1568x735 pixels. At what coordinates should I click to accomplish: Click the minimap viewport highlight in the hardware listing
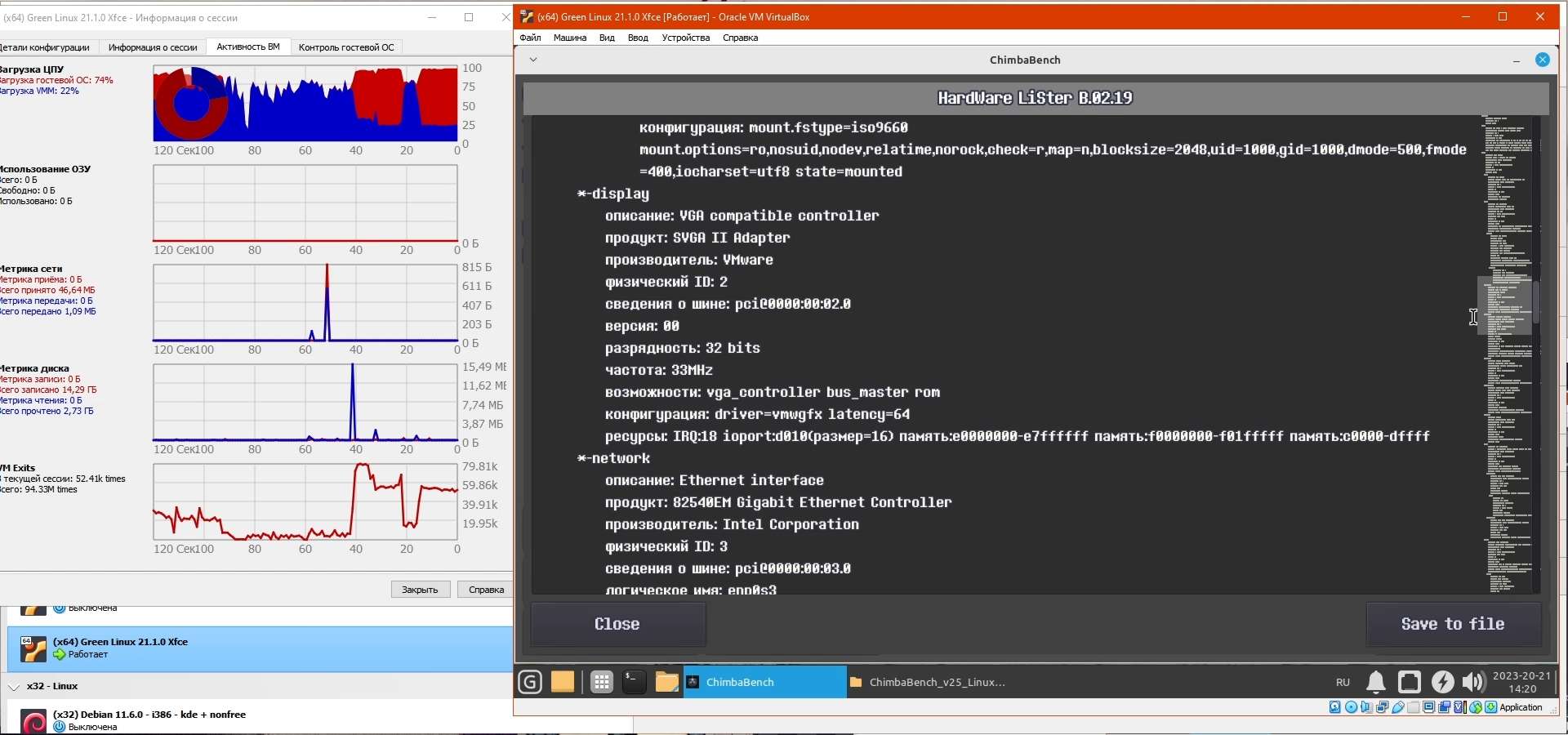pyautogui.click(x=1504, y=305)
